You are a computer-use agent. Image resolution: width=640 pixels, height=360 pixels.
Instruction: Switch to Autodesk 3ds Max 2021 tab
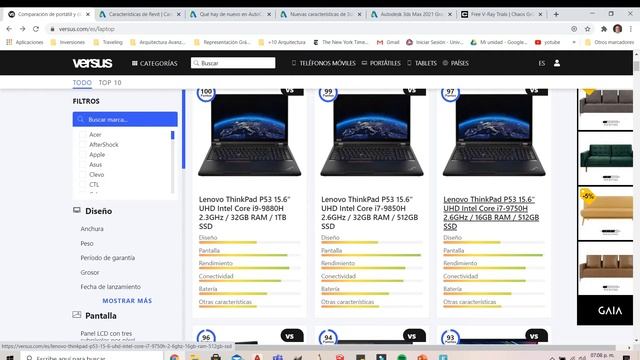(411, 14)
